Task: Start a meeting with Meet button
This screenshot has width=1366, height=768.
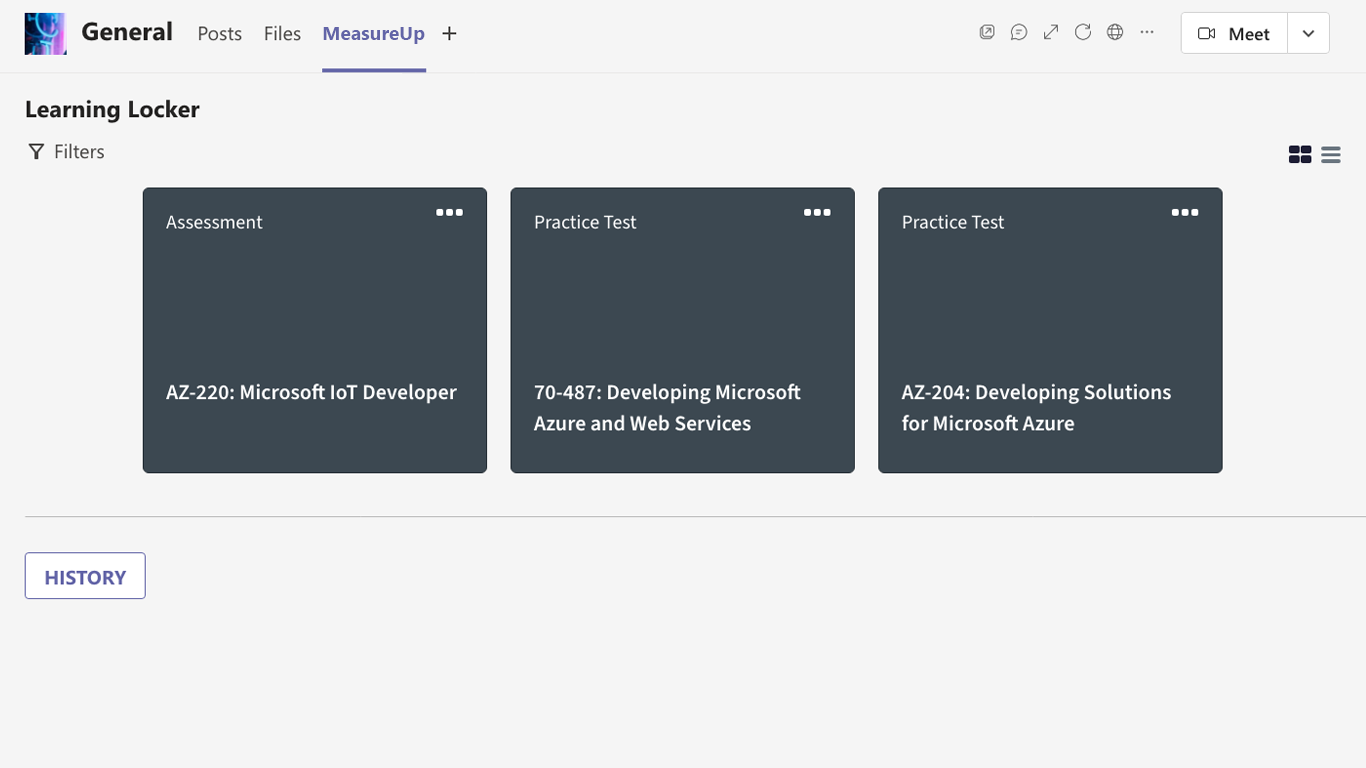Action: tap(1234, 33)
